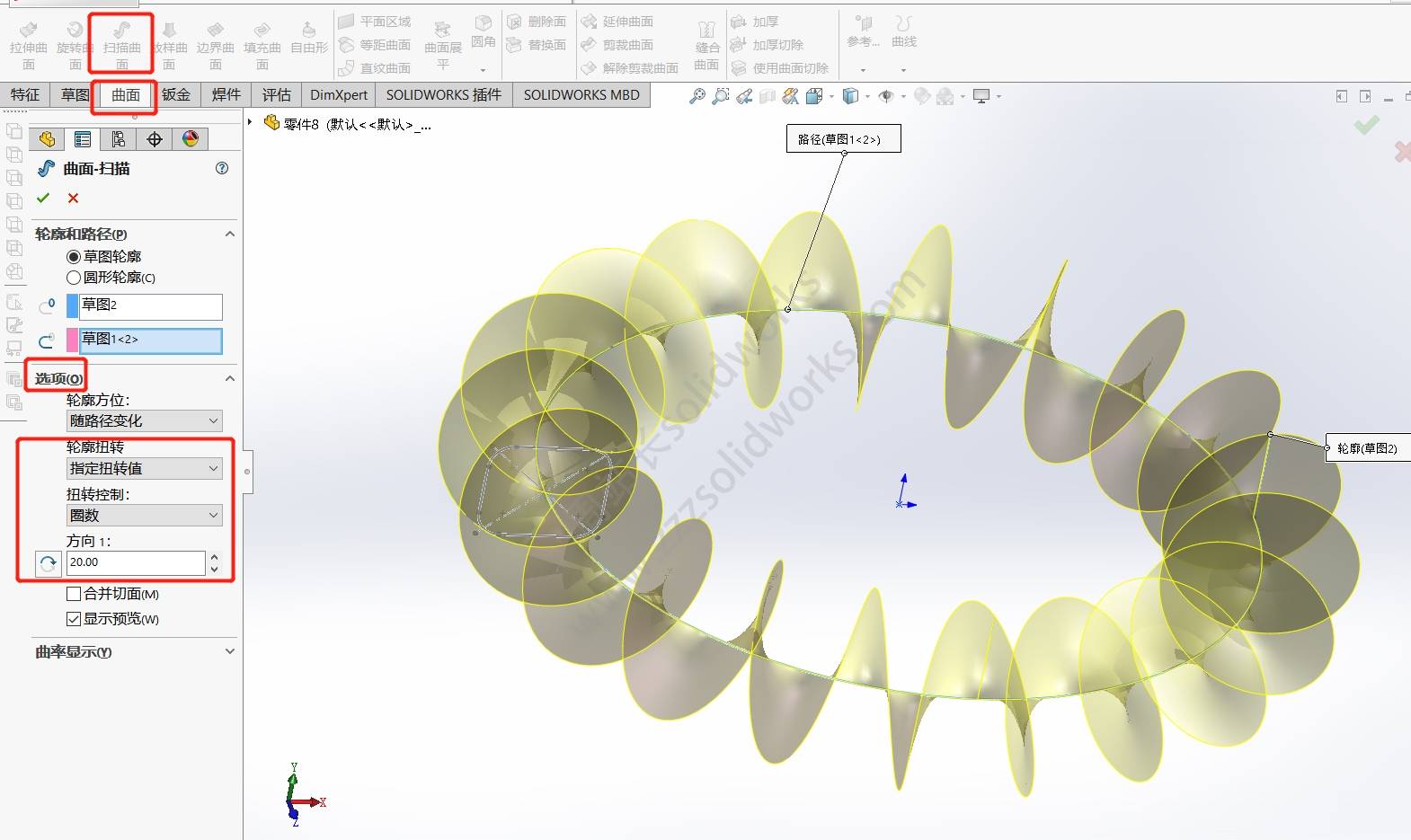Enable the 合并切面 checkbox
This screenshot has height=840, width=1411.
pos(74,594)
